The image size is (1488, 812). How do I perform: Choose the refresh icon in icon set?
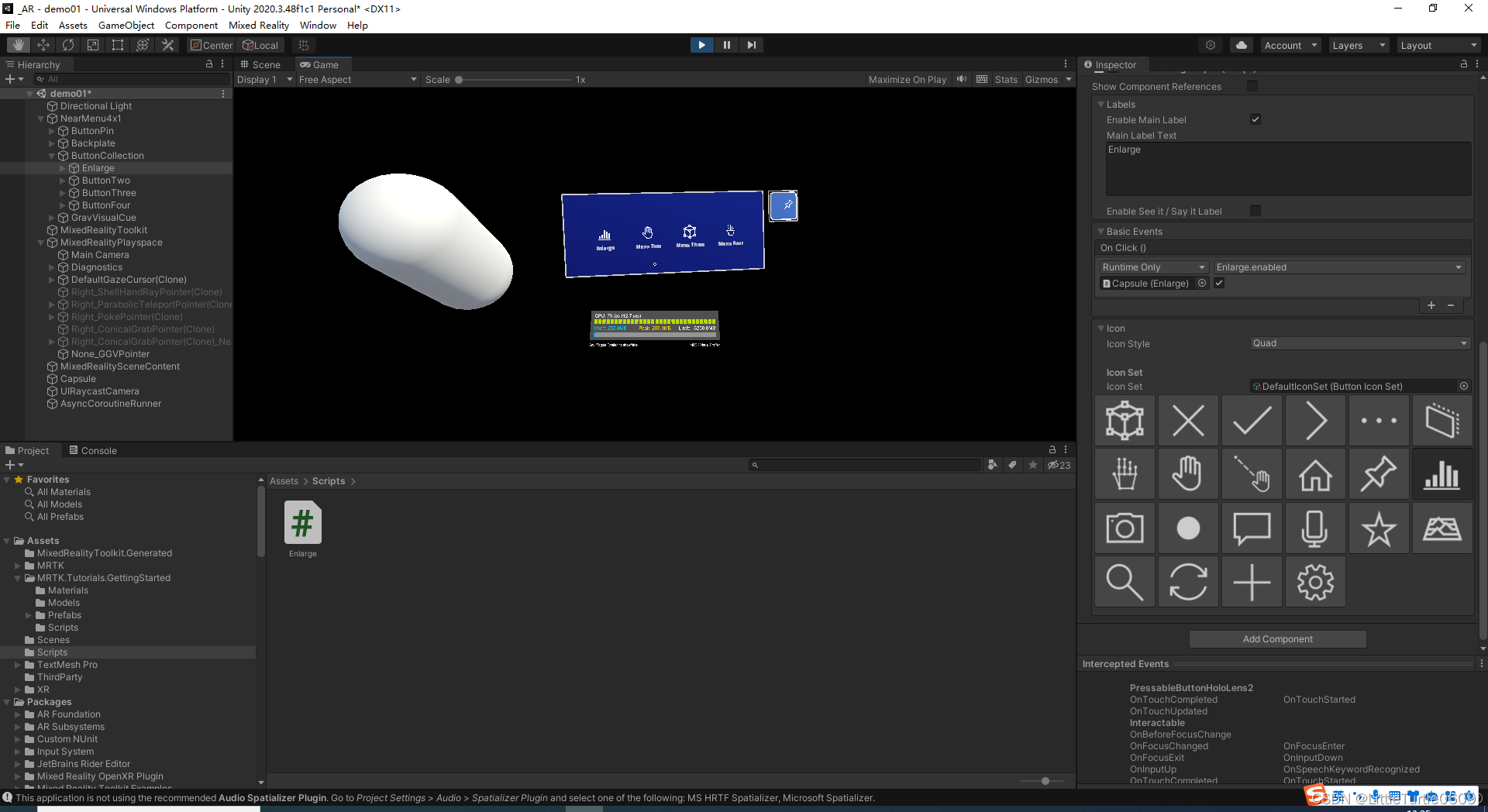coord(1188,581)
